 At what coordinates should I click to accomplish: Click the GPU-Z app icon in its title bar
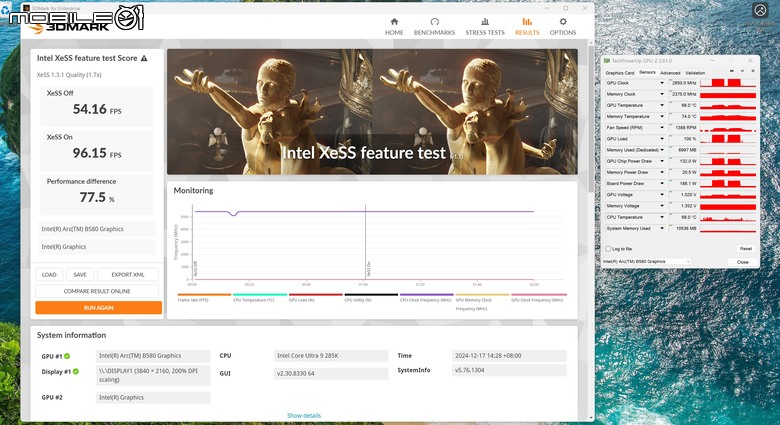click(607, 61)
